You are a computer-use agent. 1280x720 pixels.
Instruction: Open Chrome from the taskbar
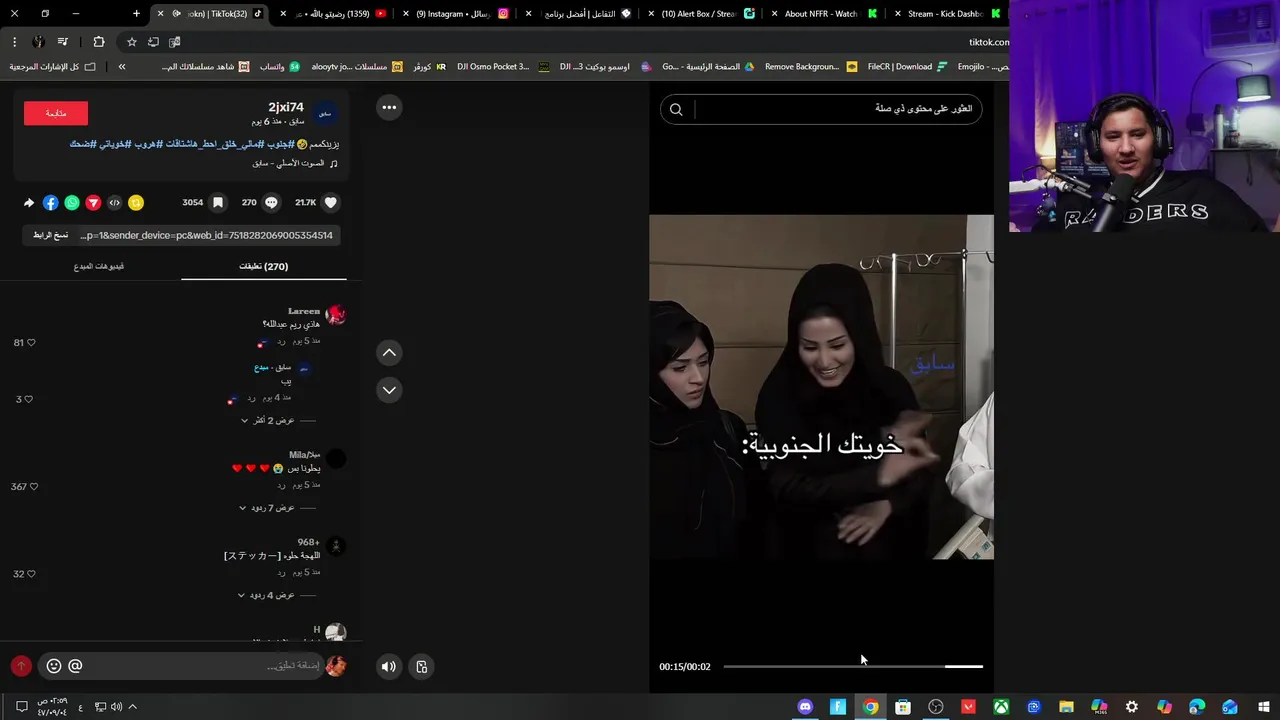(x=871, y=707)
